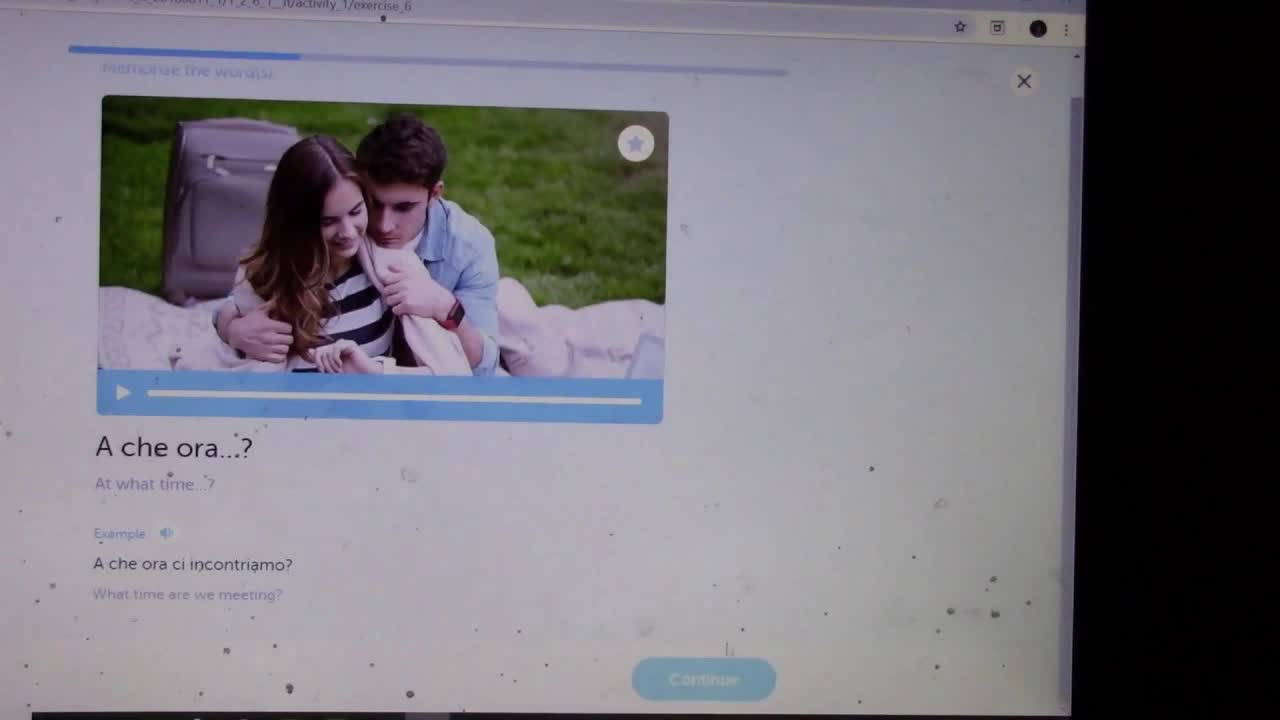
Task: Open the Chrome three-dot menu
Action: 1066,30
